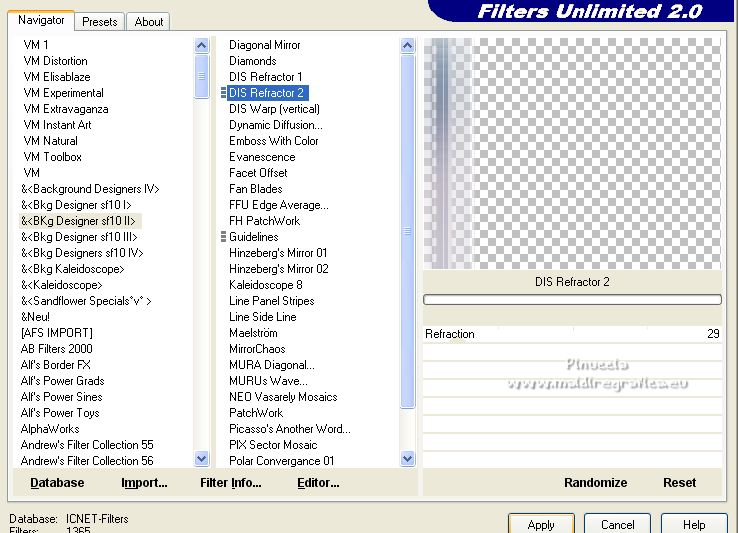
Task: Select the Guidelines filter
Action: click(x=254, y=237)
